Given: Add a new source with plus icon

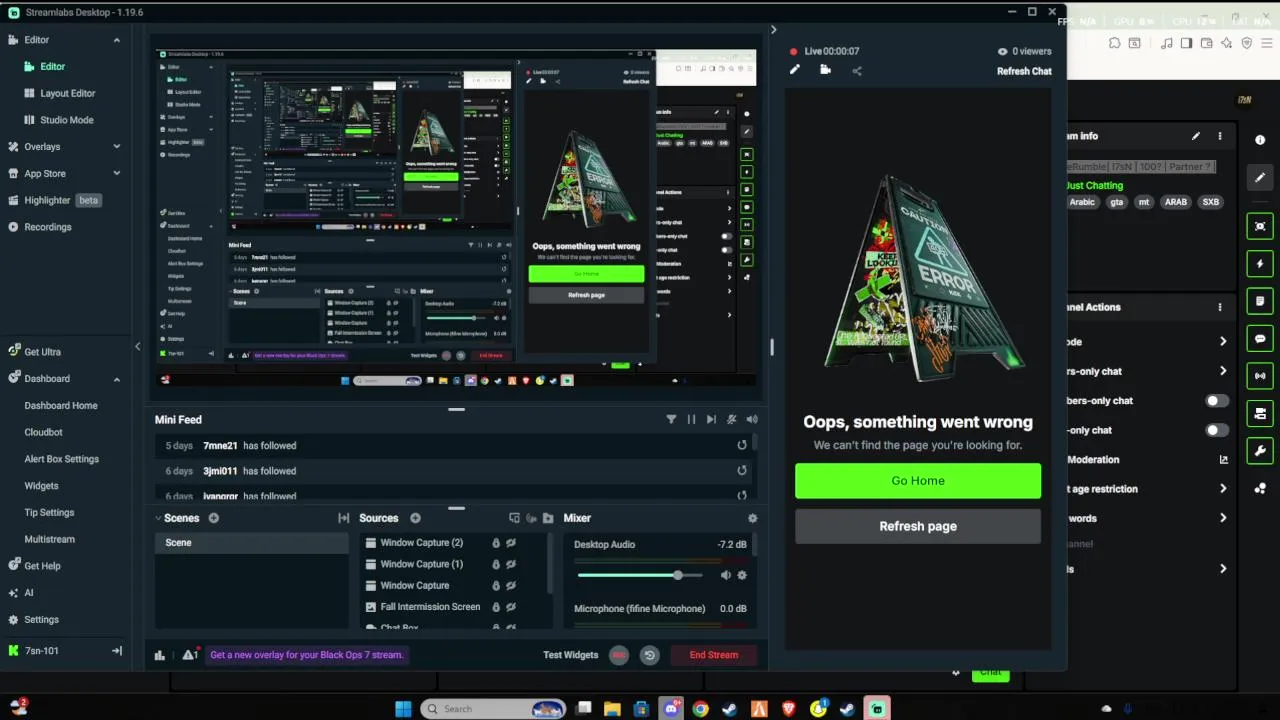Looking at the screenshot, I should coord(415,518).
